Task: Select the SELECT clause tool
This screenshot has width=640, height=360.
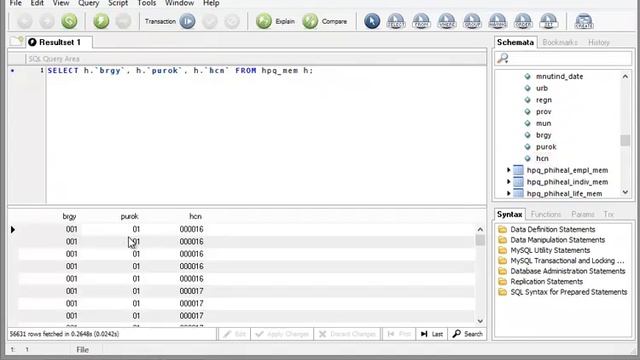Action: click(x=396, y=21)
